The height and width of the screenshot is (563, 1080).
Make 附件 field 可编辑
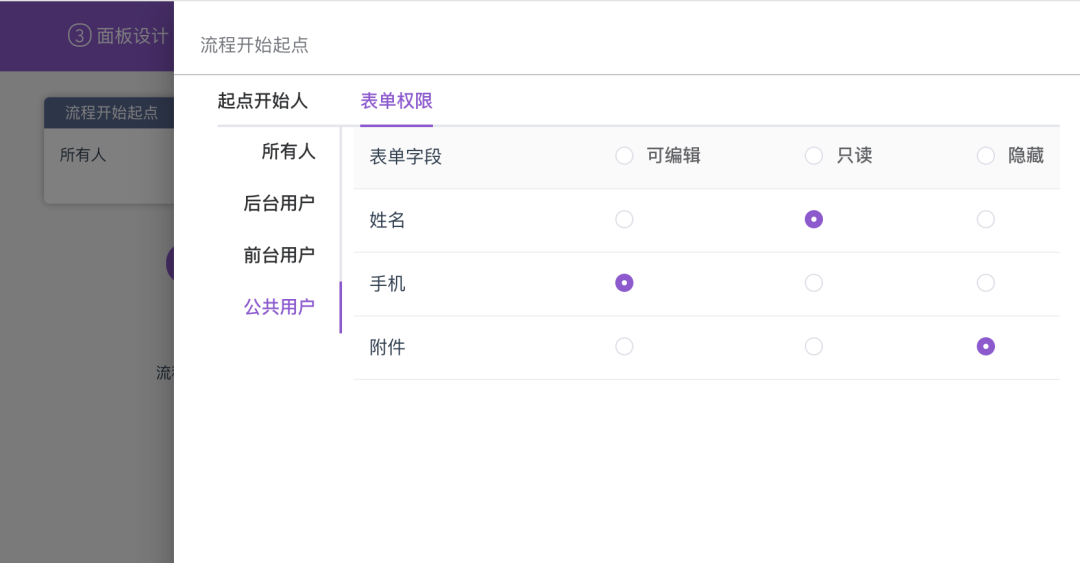click(625, 347)
